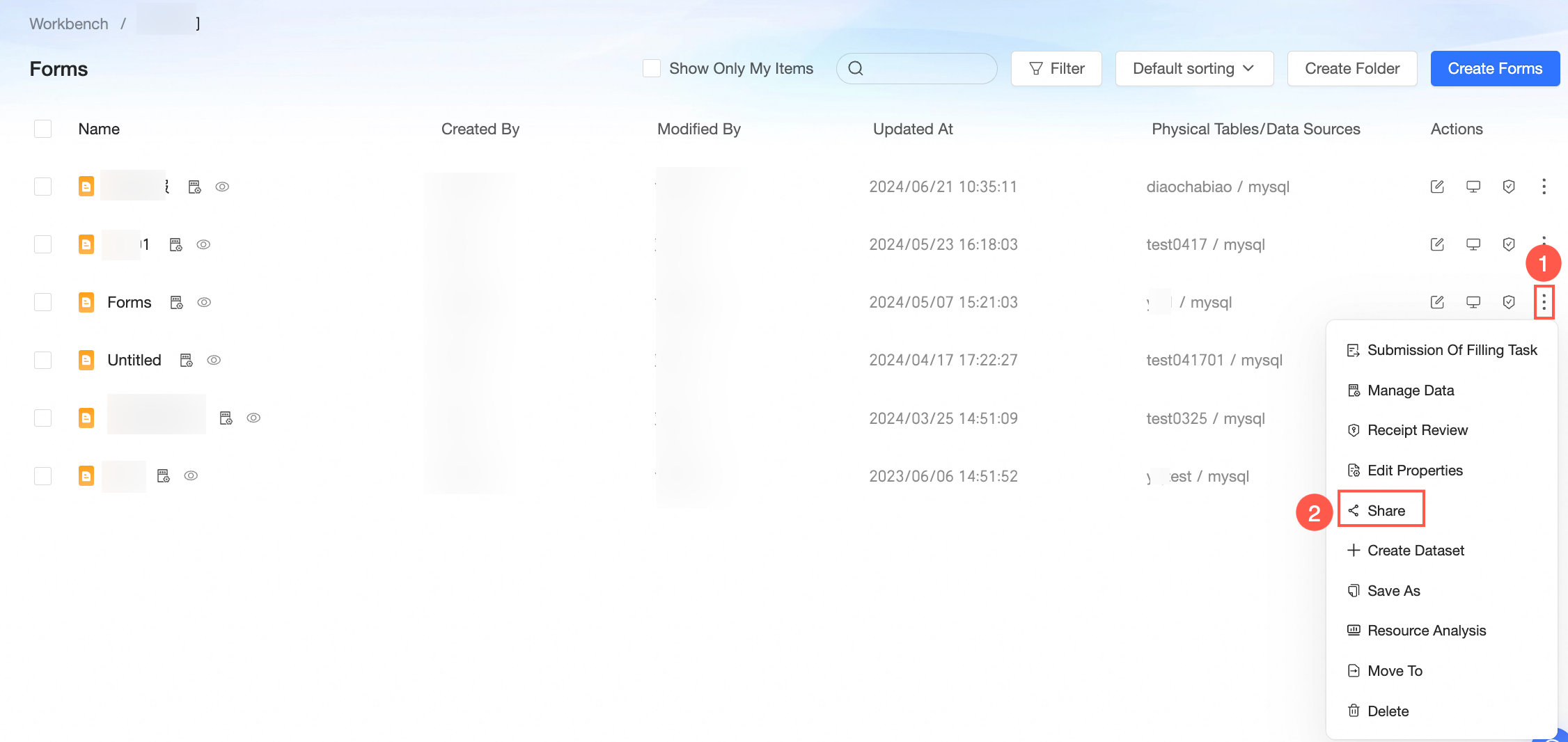Click blue Create Forms button
The width and height of the screenshot is (1568, 742).
pos(1495,68)
